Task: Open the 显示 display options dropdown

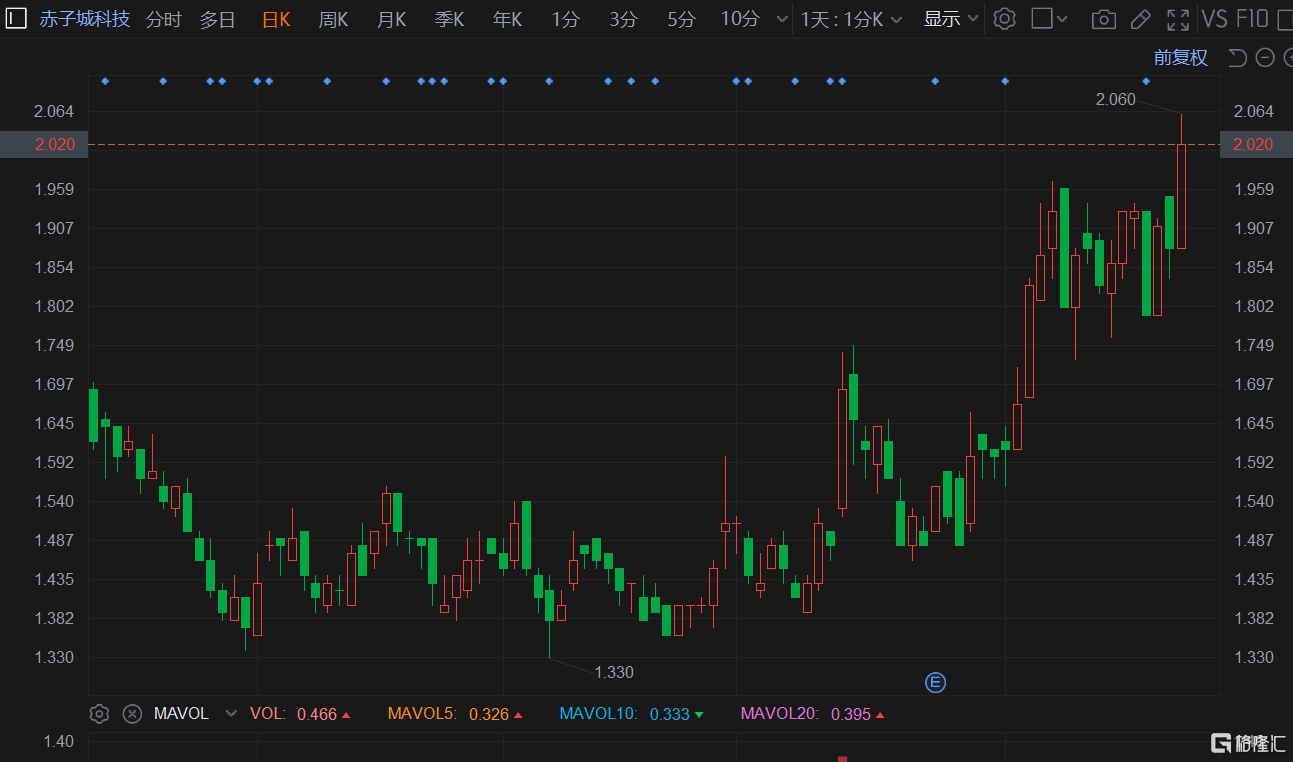Action: pos(948,18)
